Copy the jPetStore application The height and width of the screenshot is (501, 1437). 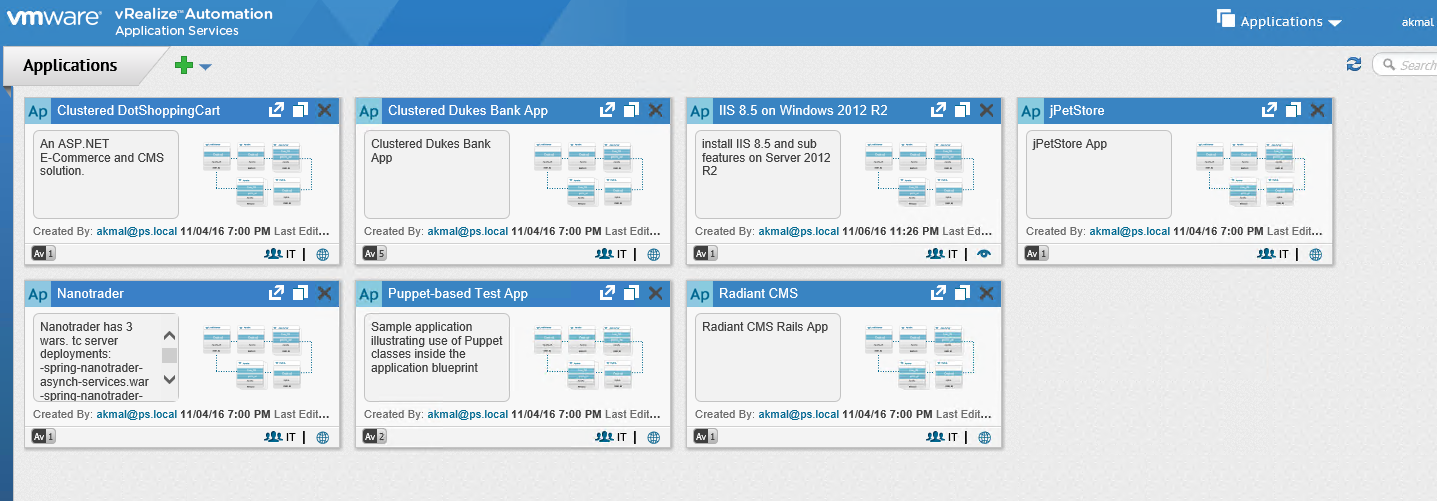point(1293,110)
